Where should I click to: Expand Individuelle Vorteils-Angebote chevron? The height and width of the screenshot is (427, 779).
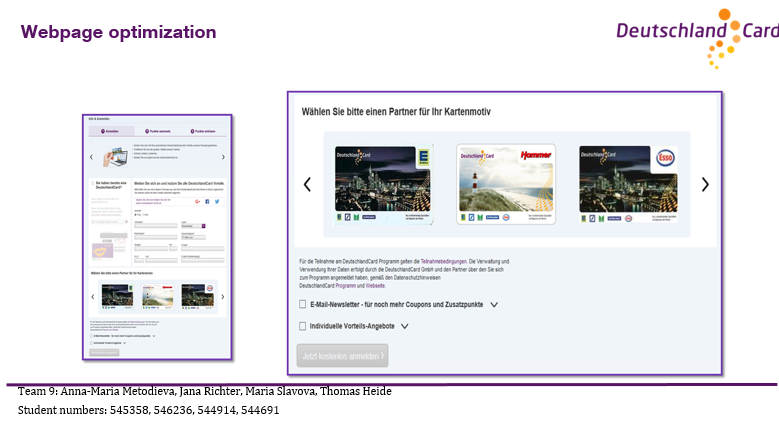404,327
